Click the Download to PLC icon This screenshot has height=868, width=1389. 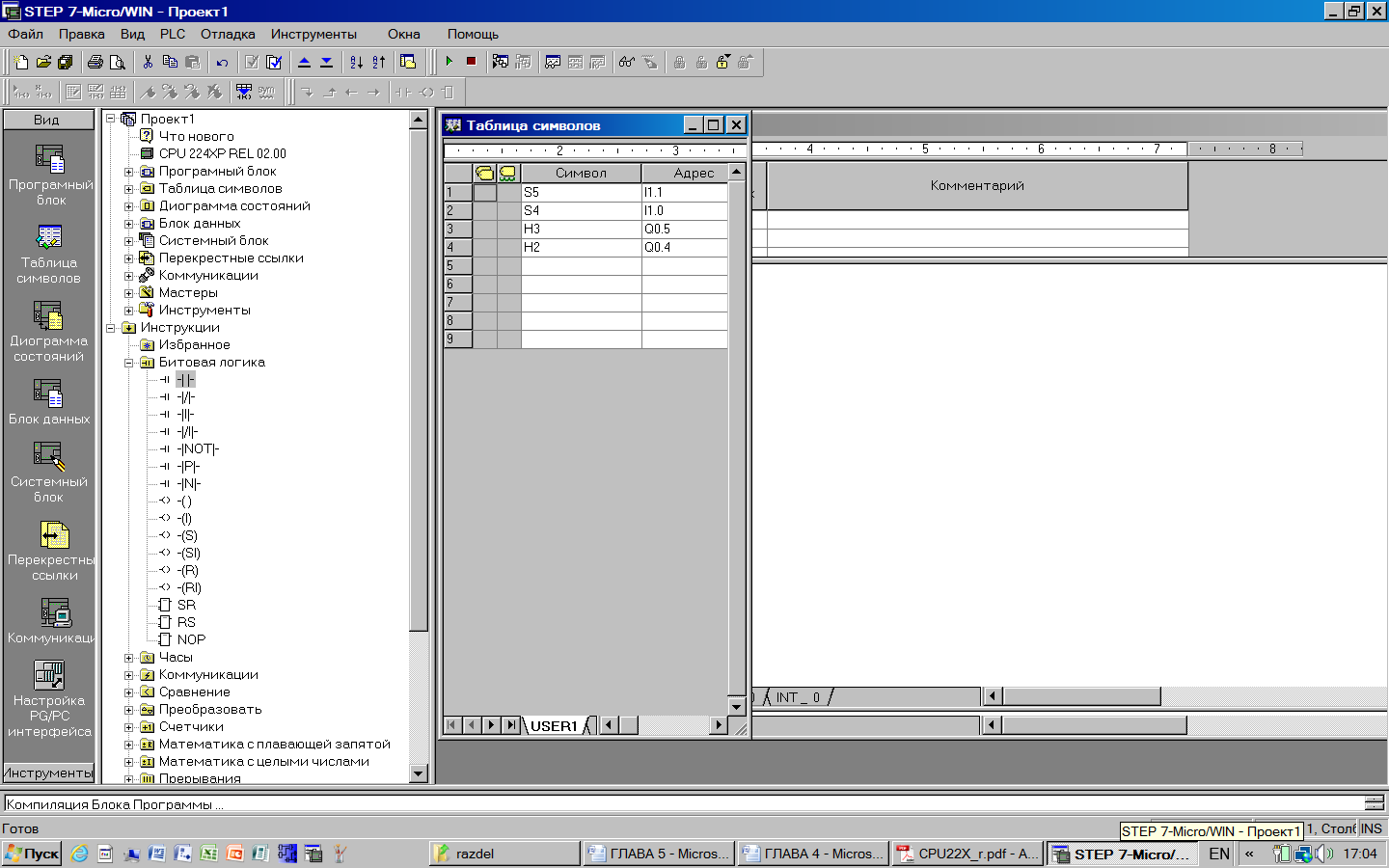(326, 62)
